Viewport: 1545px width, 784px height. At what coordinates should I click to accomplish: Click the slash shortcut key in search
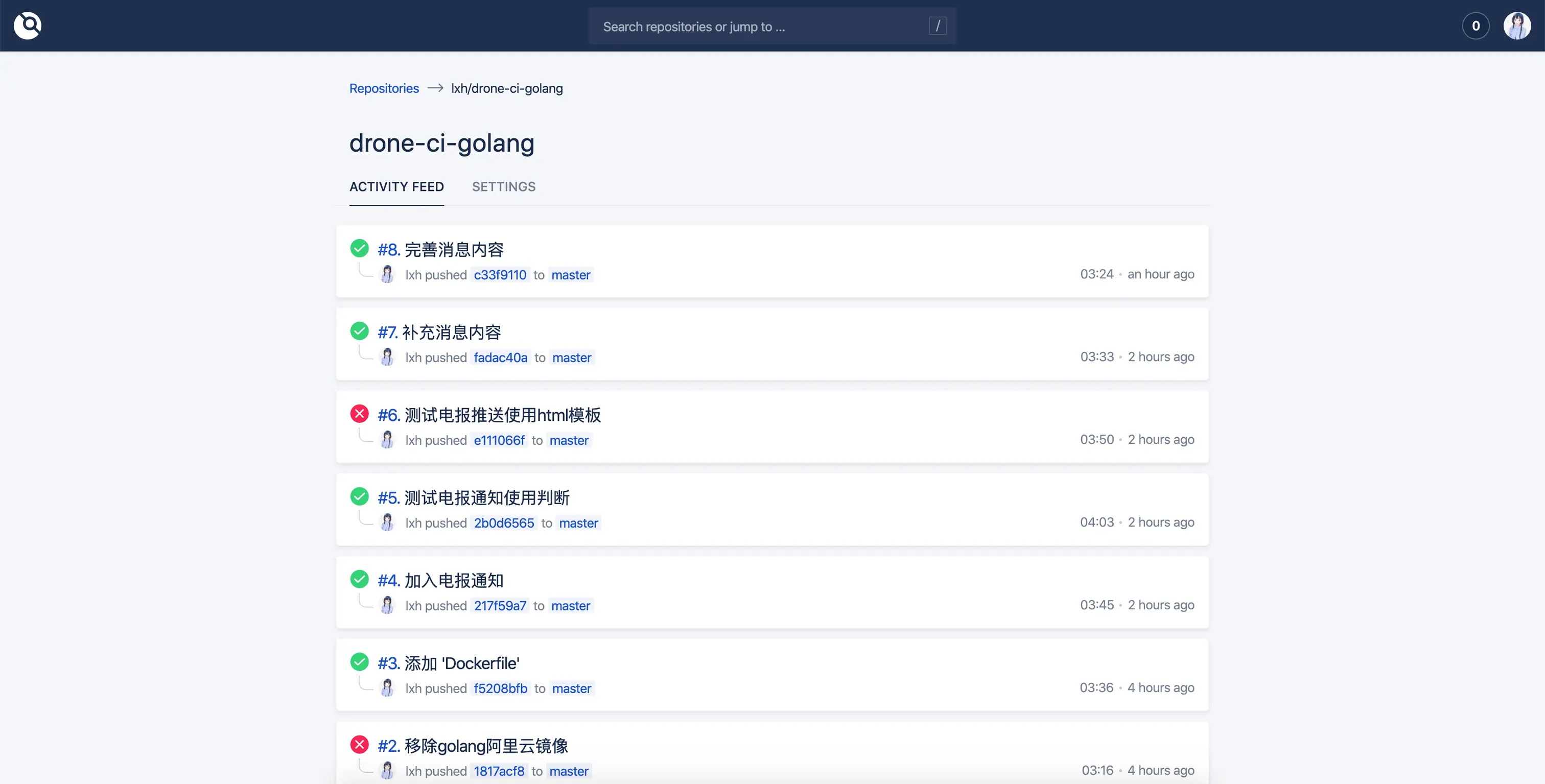(938, 26)
